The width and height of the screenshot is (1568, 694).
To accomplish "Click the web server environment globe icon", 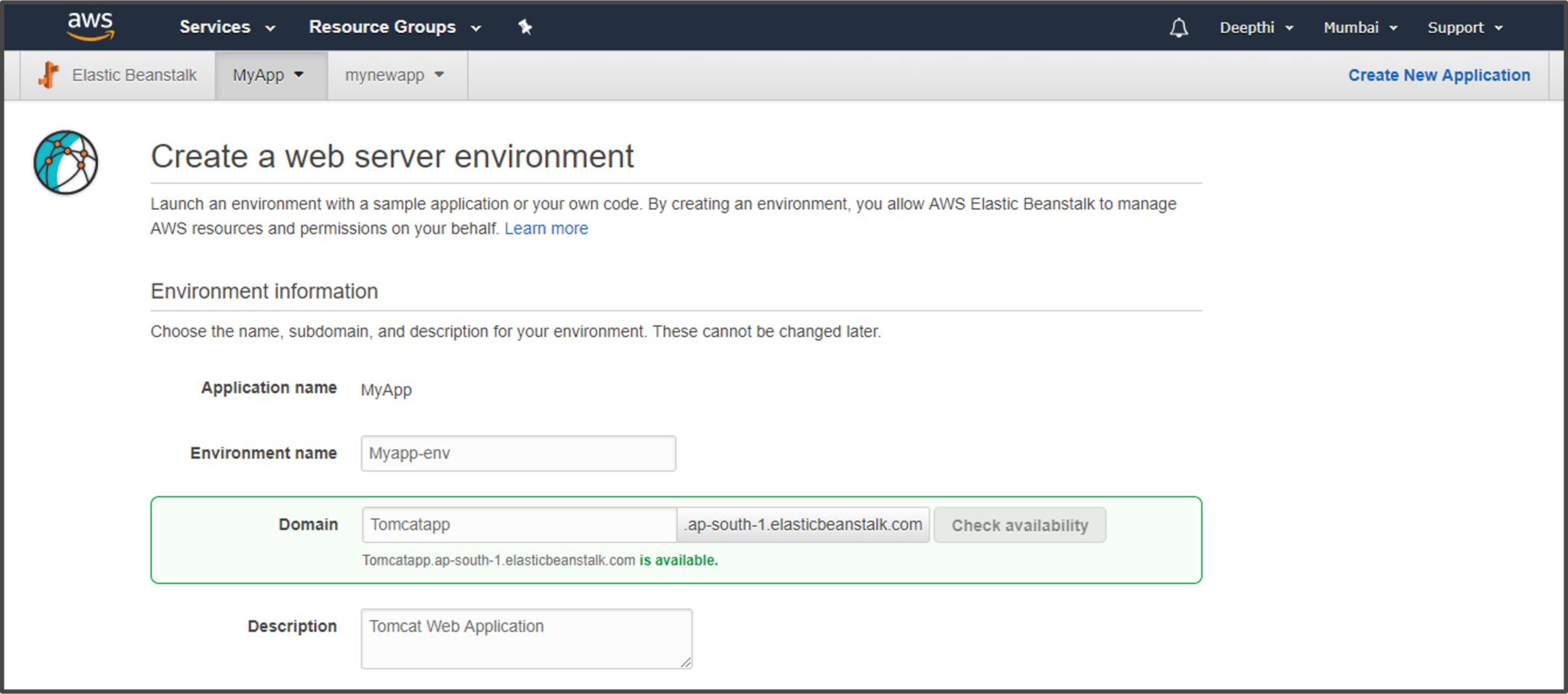I will click(x=66, y=162).
